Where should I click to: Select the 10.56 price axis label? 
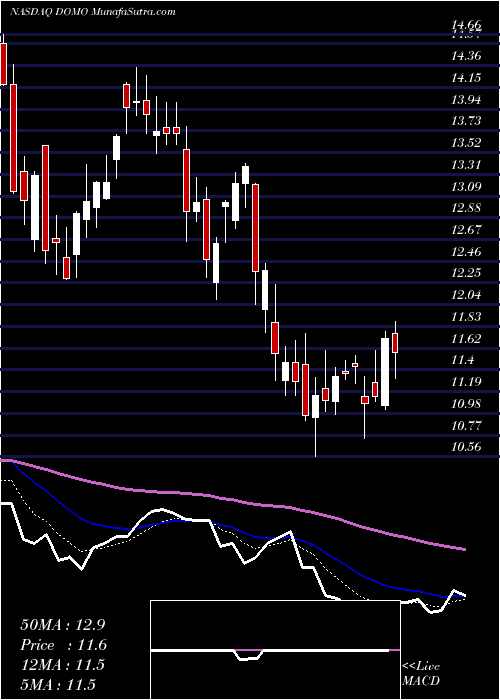(x=467, y=446)
